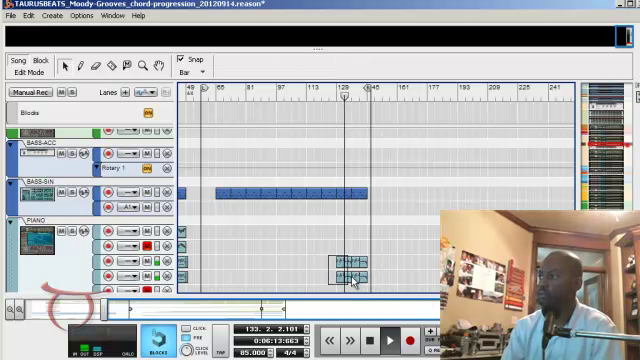Arm record on BASS-ACC lane
The image size is (640, 360).
pyautogui.click(x=108, y=153)
